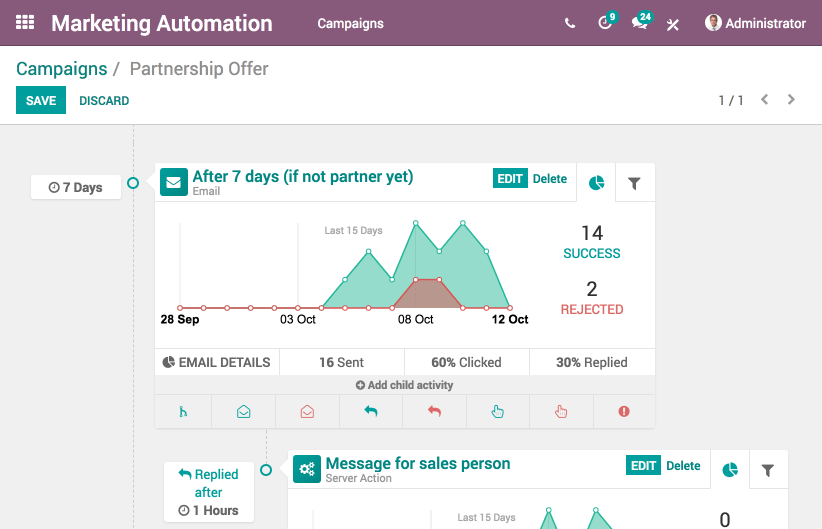Open the Administrator user menu
Viewport: 822px width, 529px height.
pyautogui.click(x=755, y=23)
